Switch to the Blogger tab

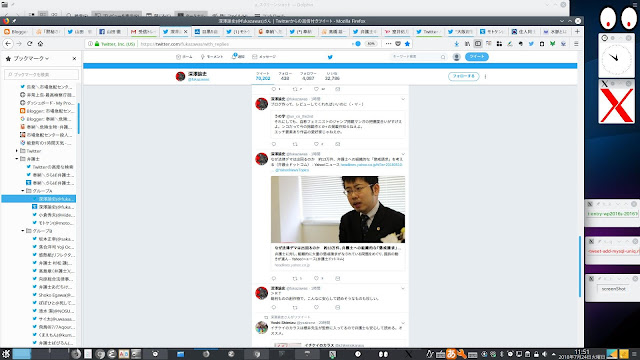[x=16, y=31]
